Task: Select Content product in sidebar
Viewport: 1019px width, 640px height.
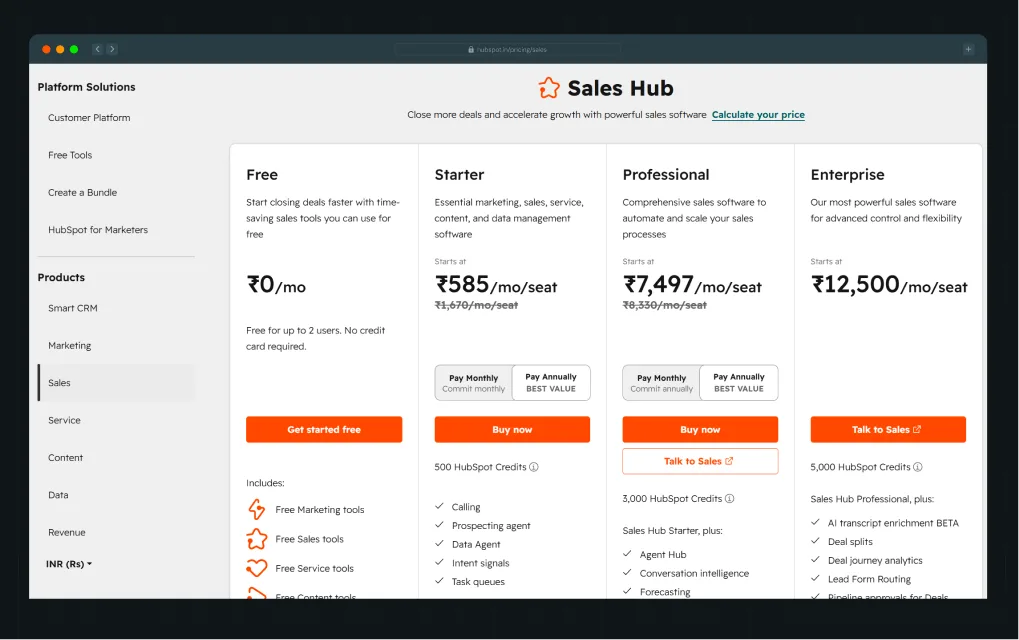Action: click(x=66, y=457)
